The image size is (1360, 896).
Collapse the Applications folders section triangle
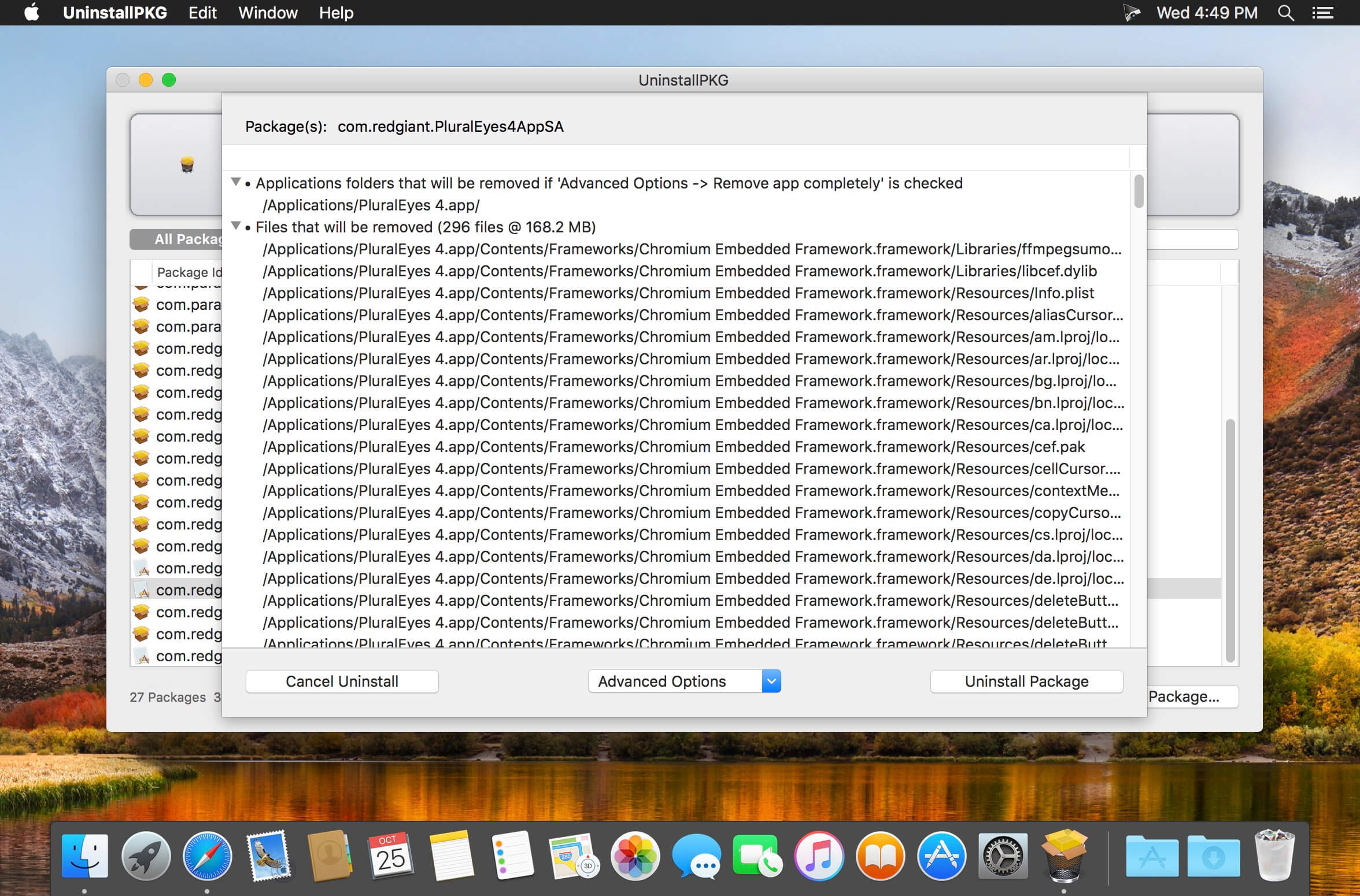pyautogui.click(x=236, y=182)
